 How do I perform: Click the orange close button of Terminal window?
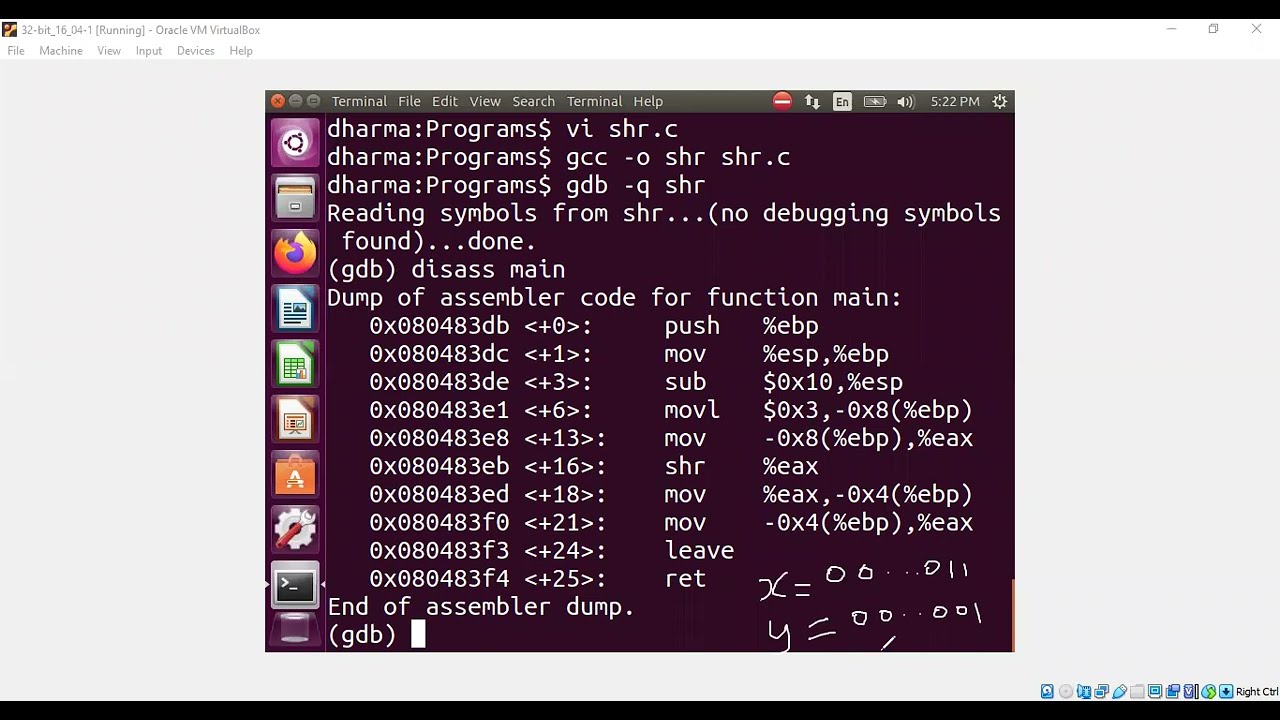pos(278,101)
